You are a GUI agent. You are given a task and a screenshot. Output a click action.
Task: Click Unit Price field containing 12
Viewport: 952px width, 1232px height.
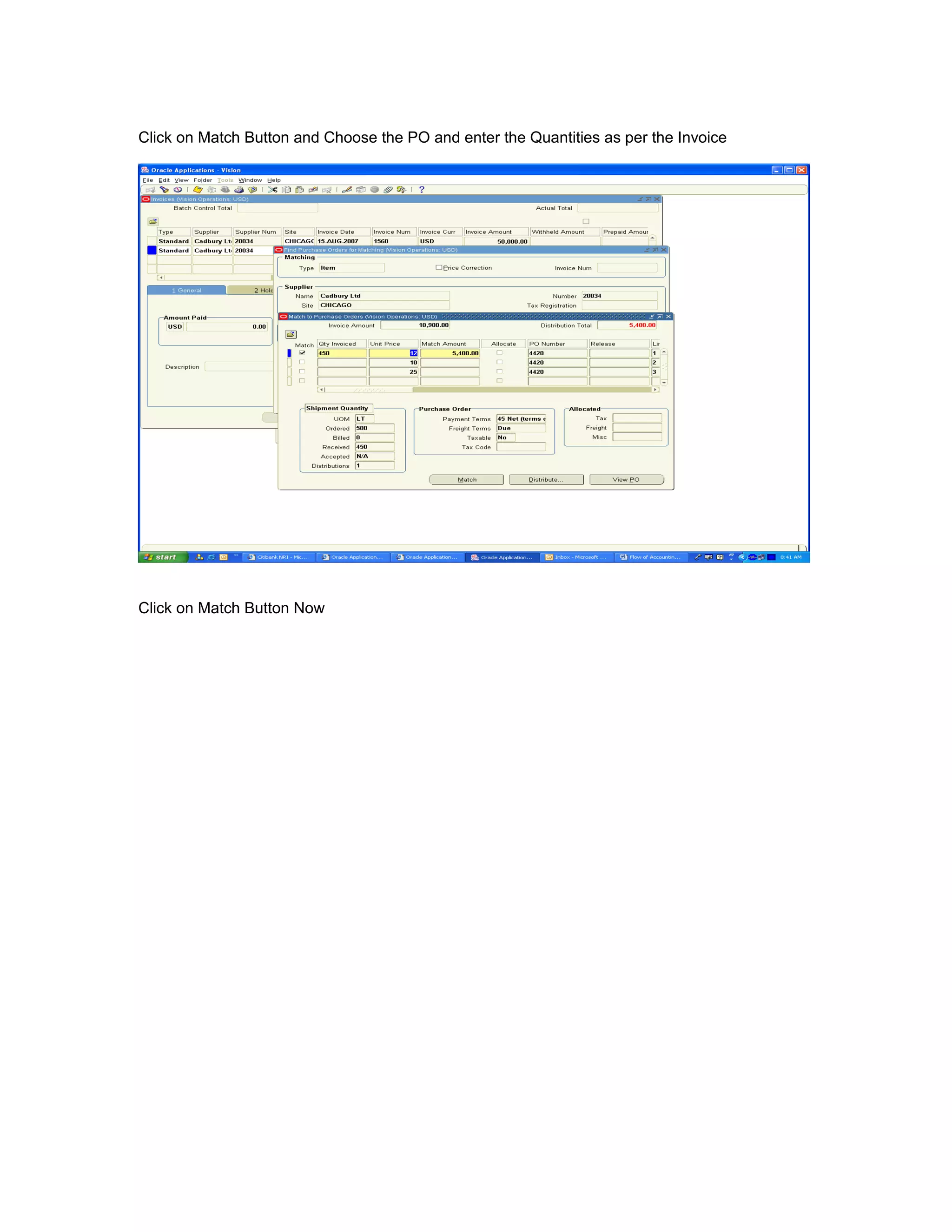[x=394, y=353]
